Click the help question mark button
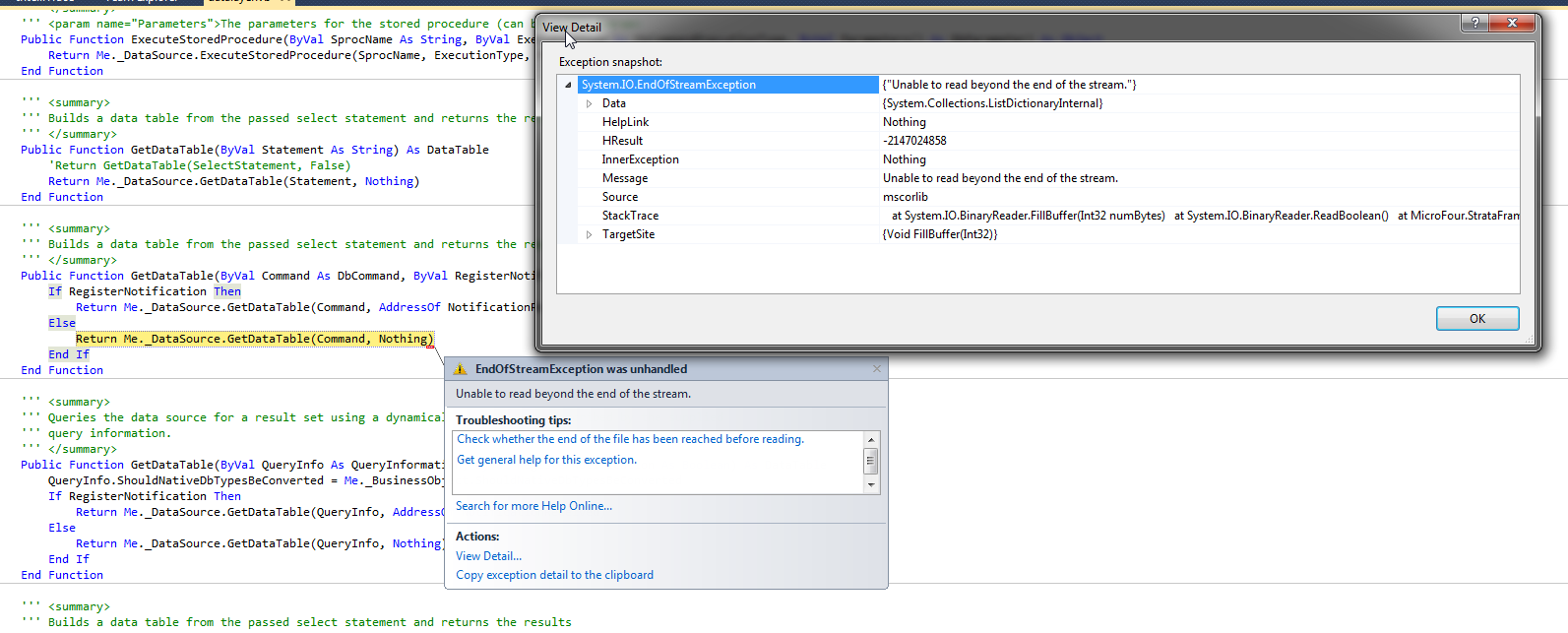 1474,23
